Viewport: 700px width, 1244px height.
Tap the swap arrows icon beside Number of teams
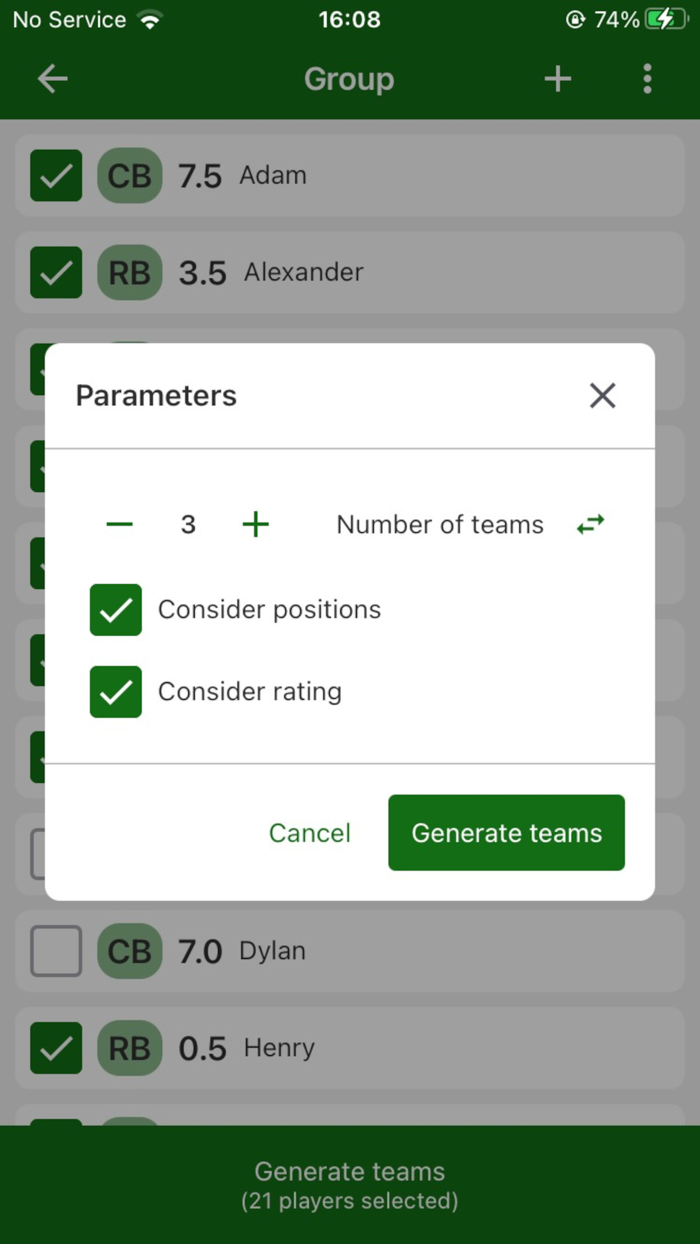590,524
